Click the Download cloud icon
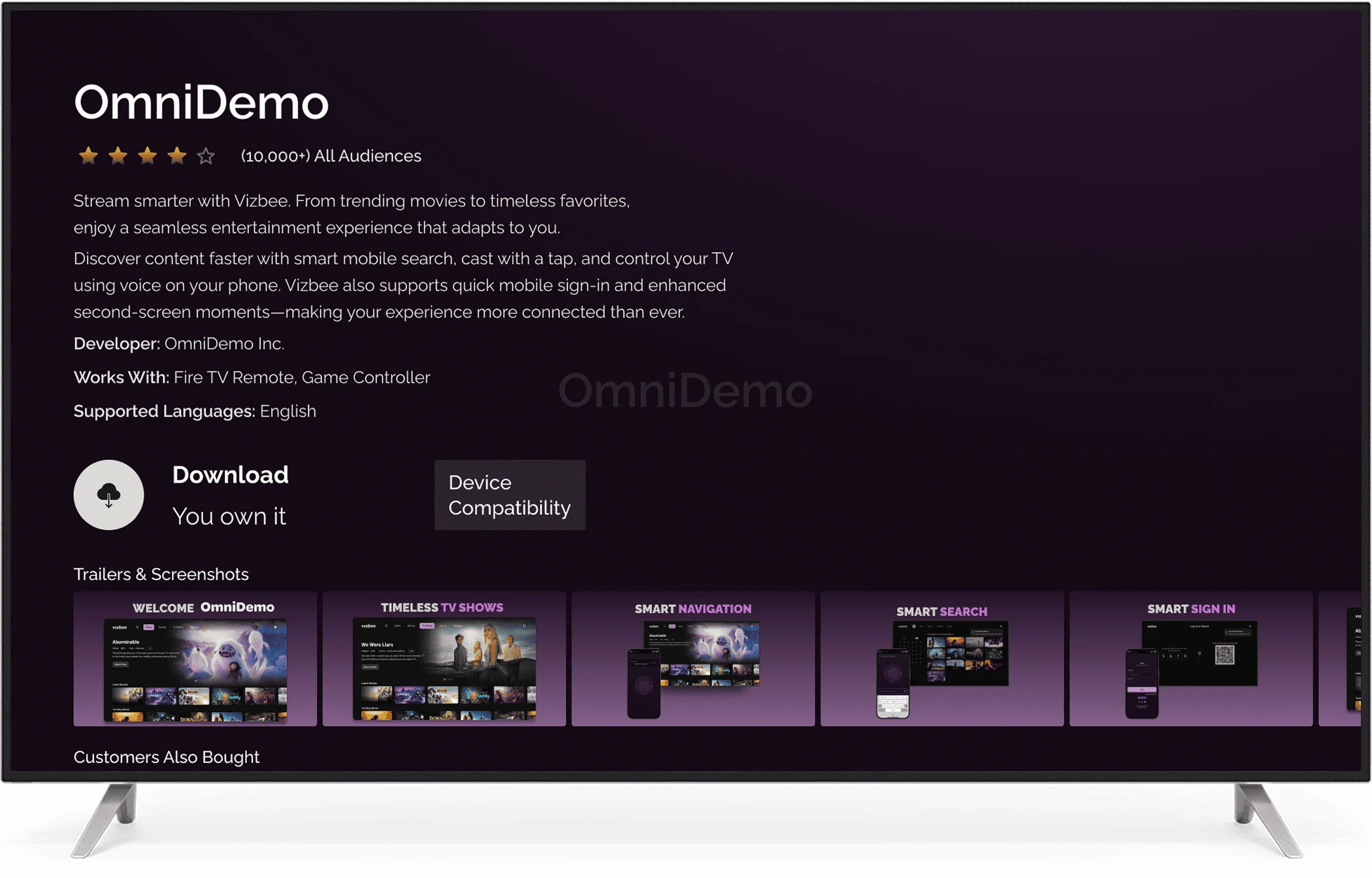This screenshot has width=1372, height=878. (x=108, y=495)
